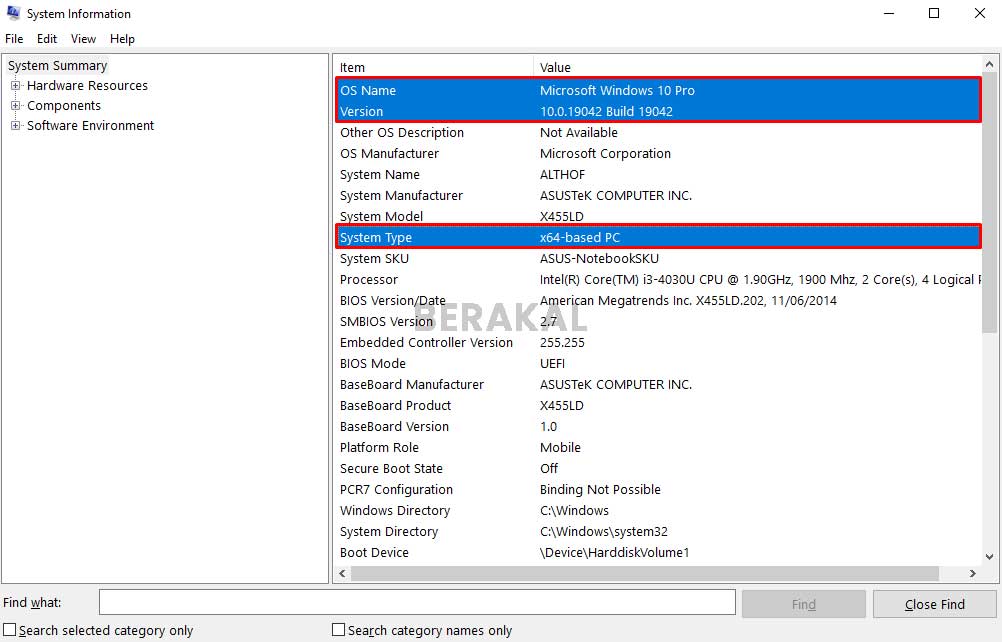Viewport: 1002px width, 642px height.
Task: Open the View menu
Action: (x=83, y=39)
